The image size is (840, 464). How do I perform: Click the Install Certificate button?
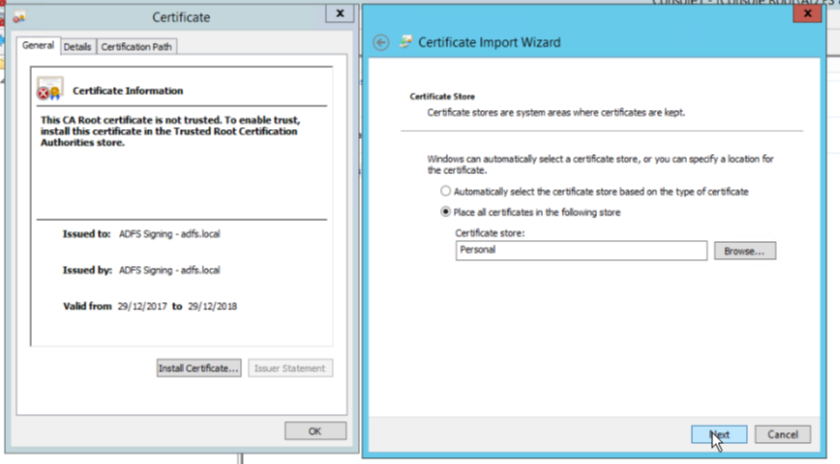199,368
